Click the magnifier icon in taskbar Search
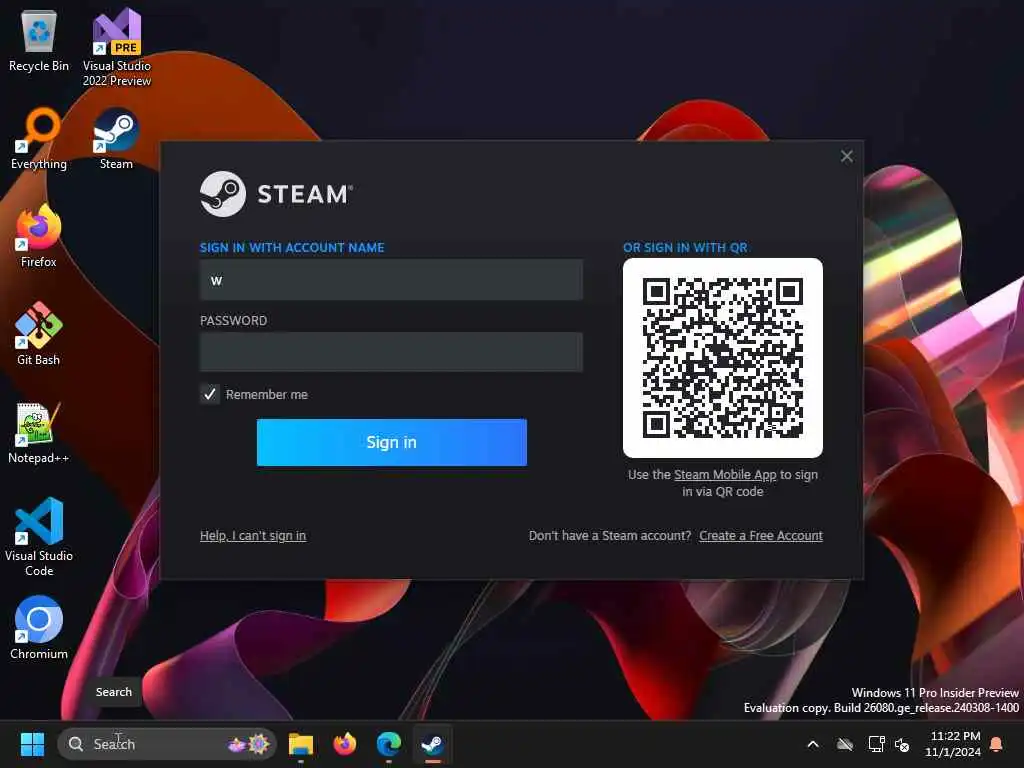Image resolution: width=1024 pixels, height=768 pixels. [76, 744]
